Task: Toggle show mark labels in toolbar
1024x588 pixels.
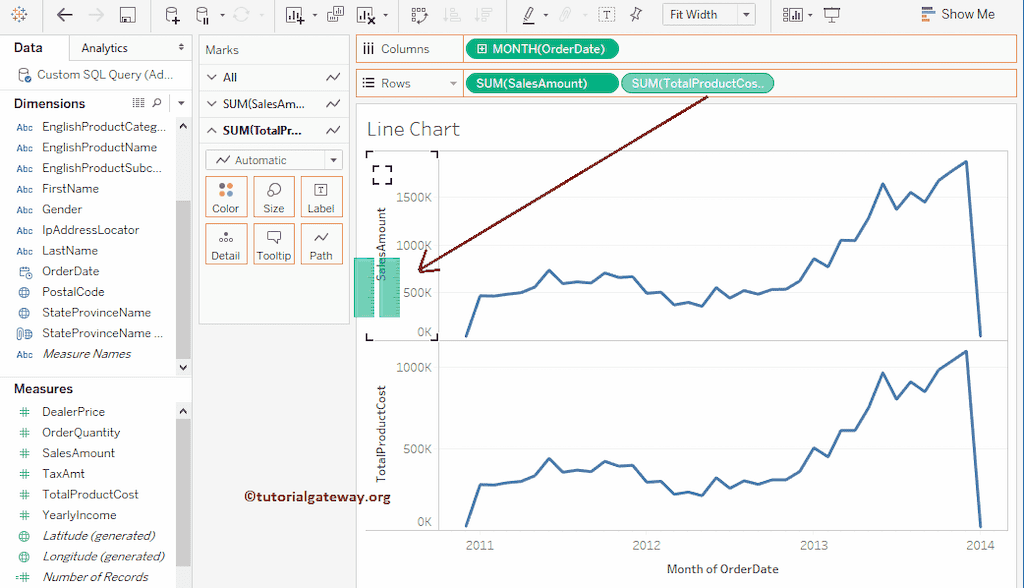Action: click(607, 15)
